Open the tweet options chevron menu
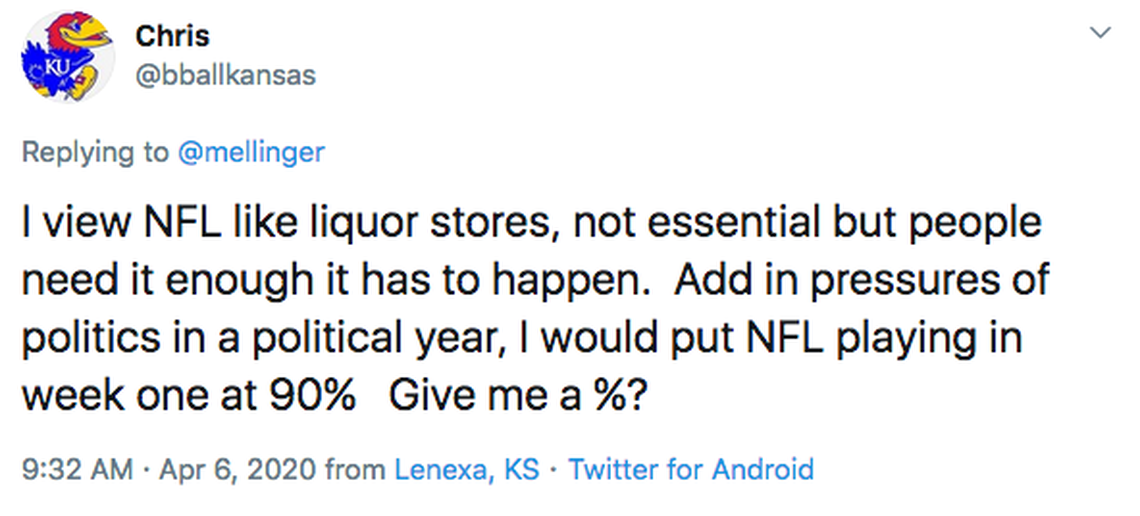1140x516 pixels. pyautogui.click(x=1100, y=33)
